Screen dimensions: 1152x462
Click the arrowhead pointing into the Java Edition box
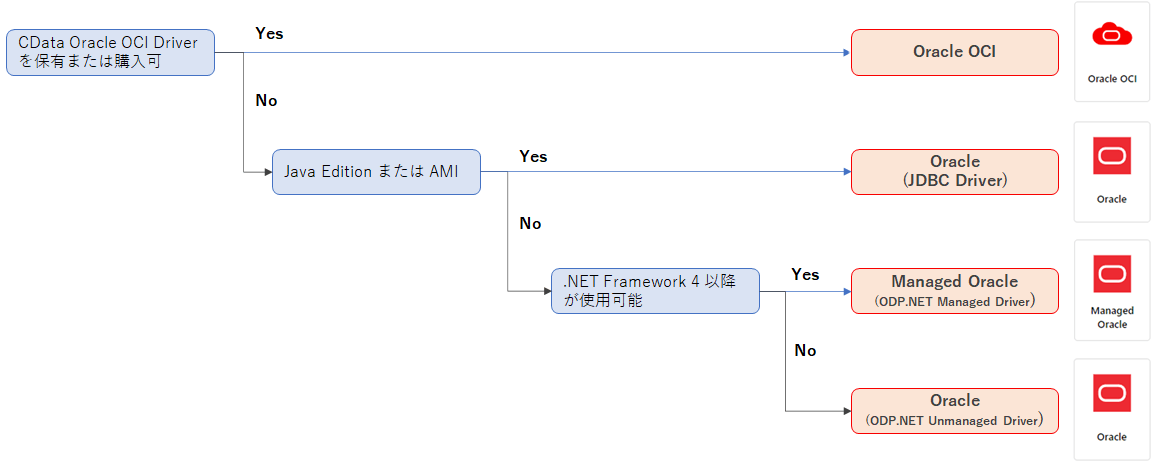[267, 172]
